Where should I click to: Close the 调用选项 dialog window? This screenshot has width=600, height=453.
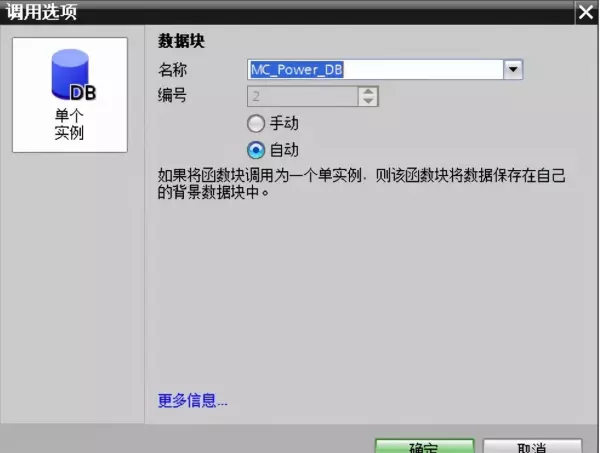coord(586,12)
